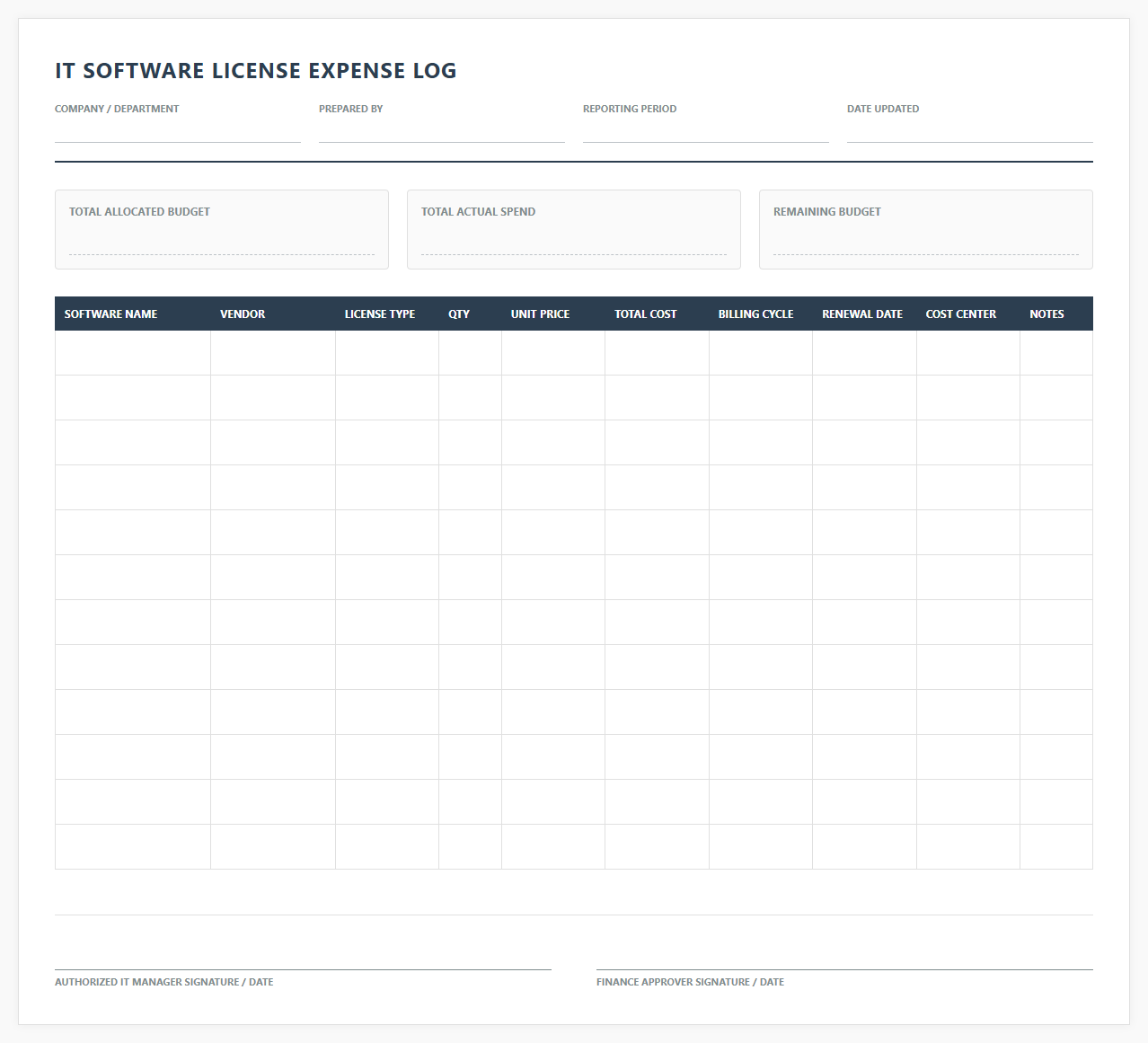Screen dimensions: 1148x1043
Task: Click the Notes column header
Action: tap(1056, 314)
